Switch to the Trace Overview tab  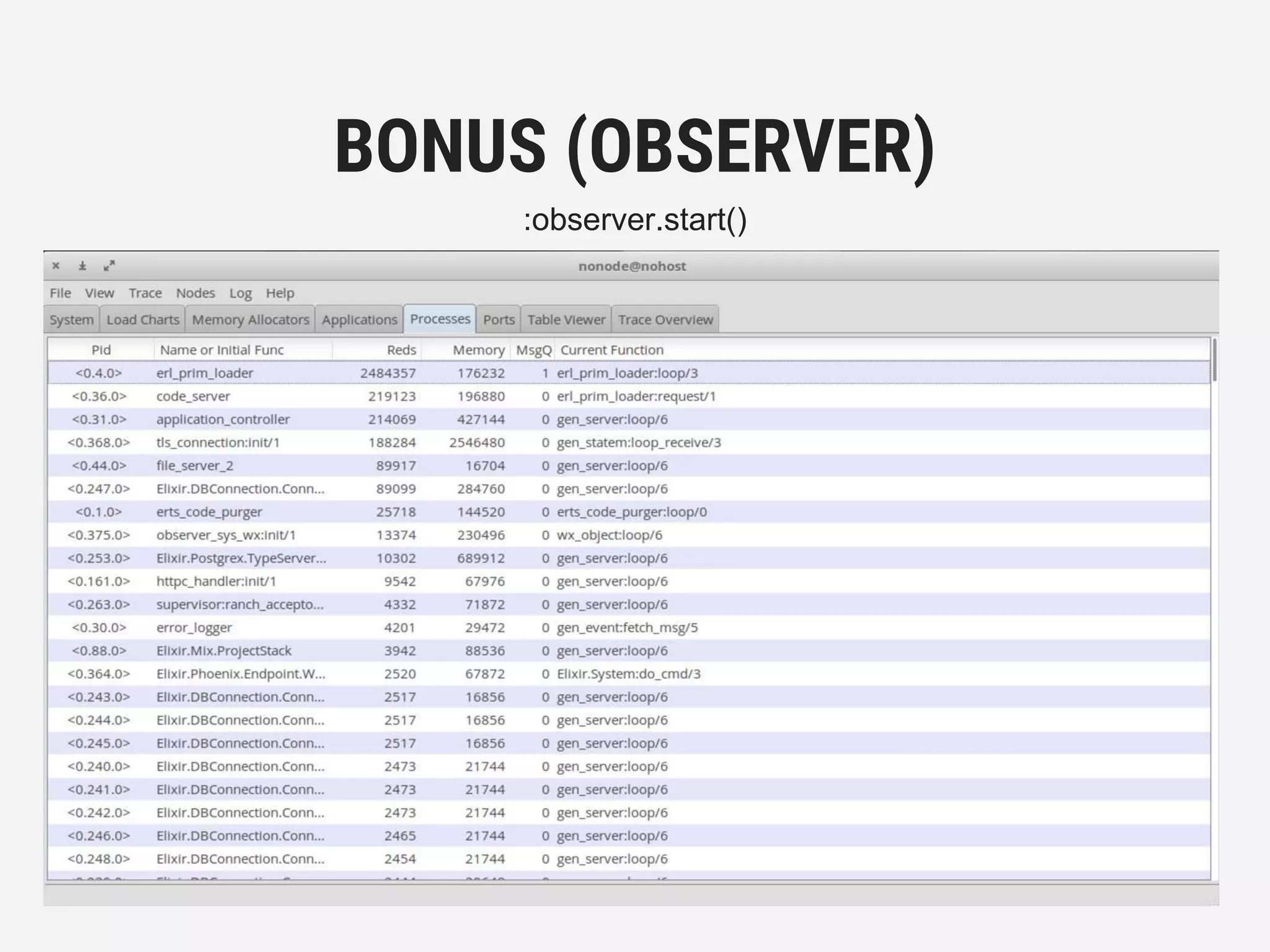coord(665,319)
